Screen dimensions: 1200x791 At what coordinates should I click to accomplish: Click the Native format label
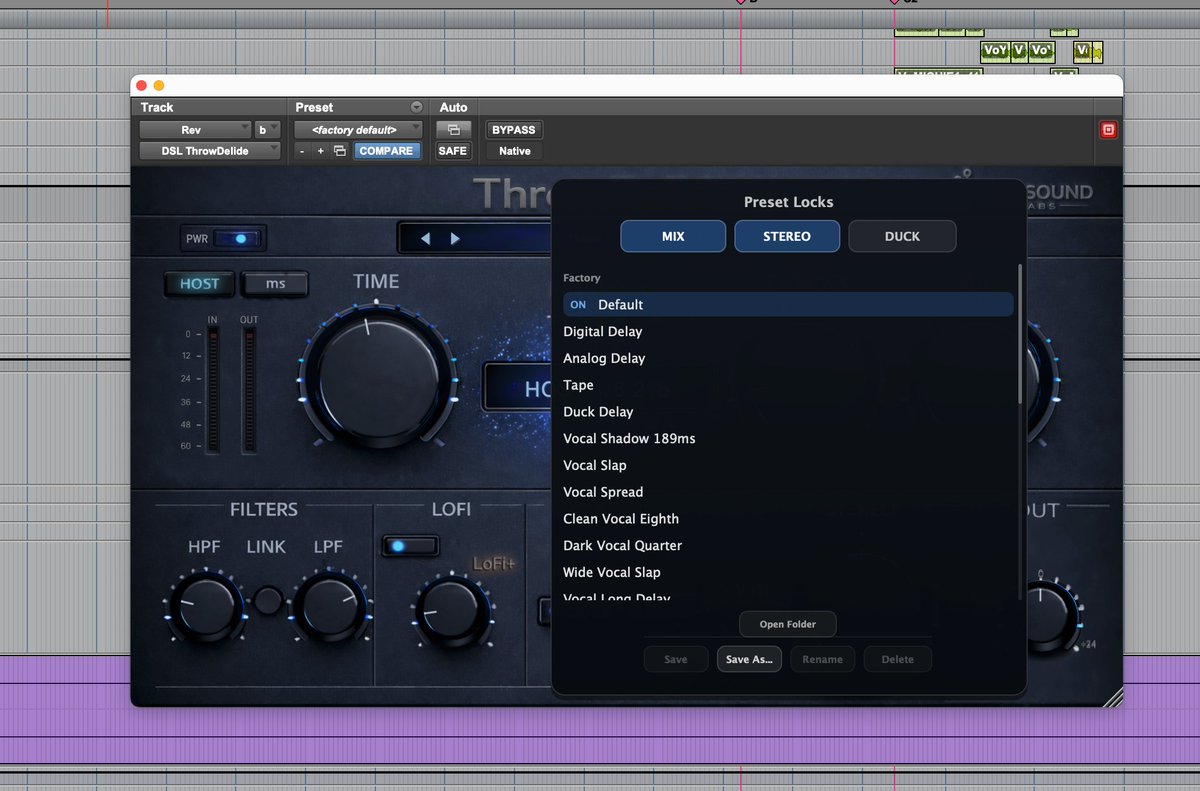click(x=514, y=151)
